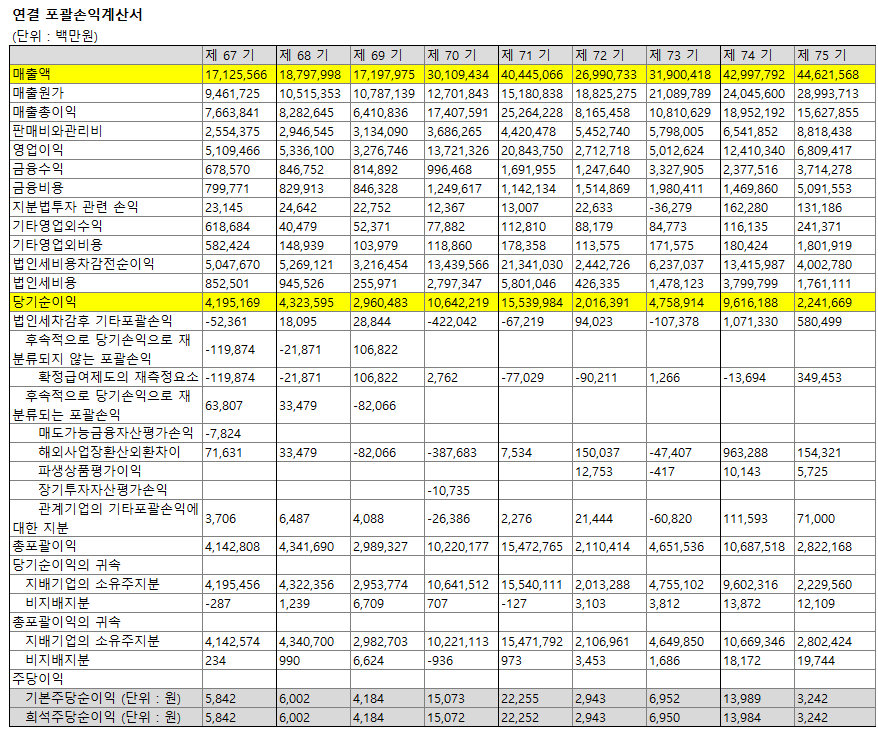Select column header 제 71 기
Image resolution: width=878 pixels, height=729 pixels.
click(x=525, y=55)
